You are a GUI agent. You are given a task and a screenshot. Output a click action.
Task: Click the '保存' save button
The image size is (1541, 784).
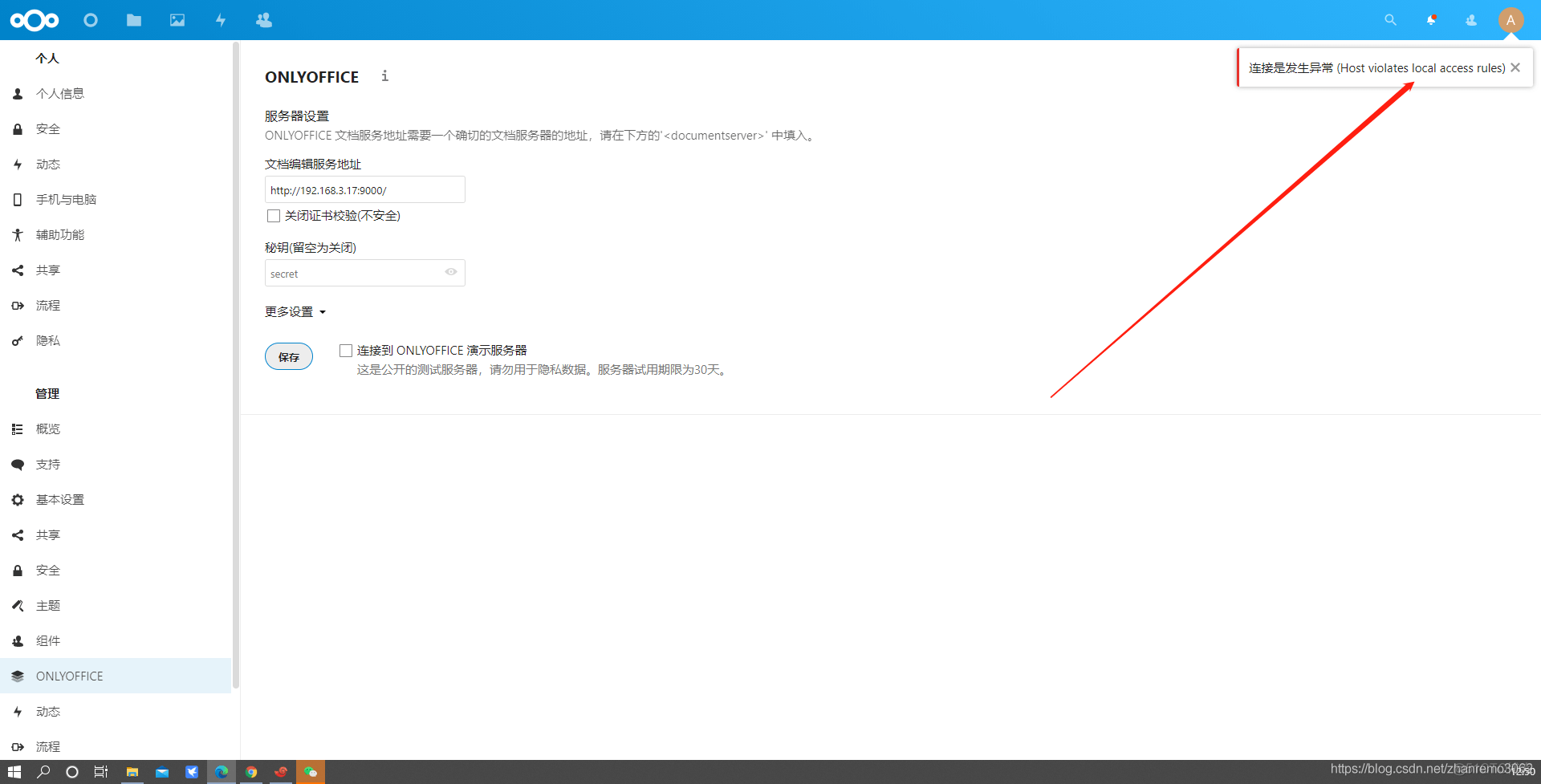coord(289,356)
